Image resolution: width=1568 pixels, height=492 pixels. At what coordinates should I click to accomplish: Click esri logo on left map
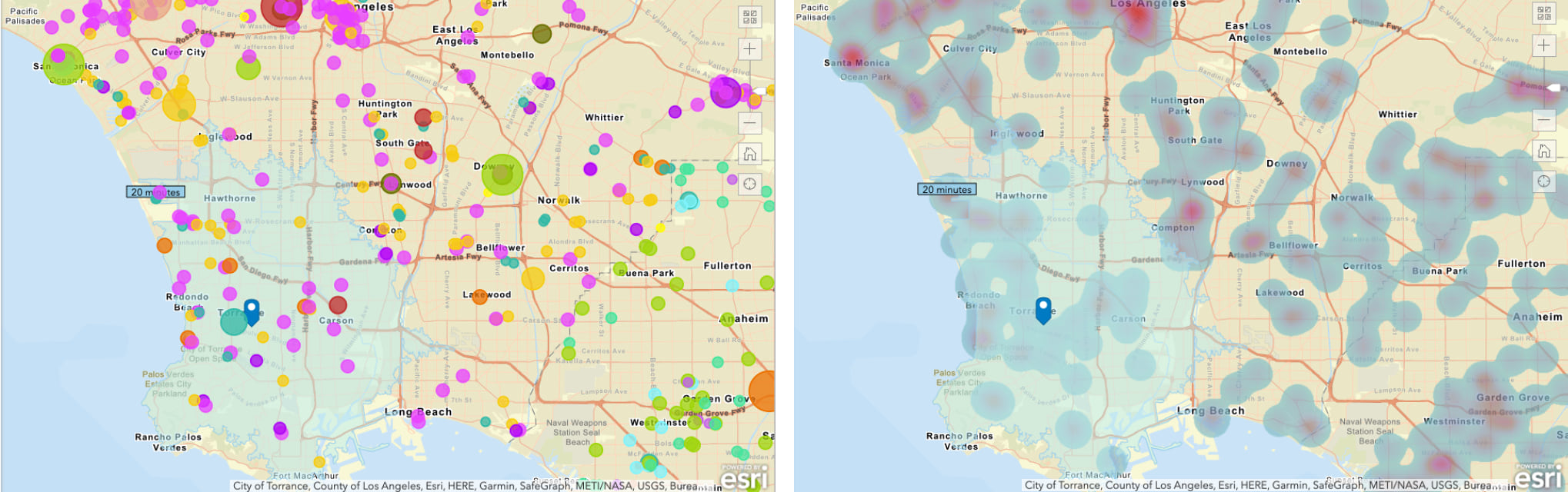click(744, 477)
